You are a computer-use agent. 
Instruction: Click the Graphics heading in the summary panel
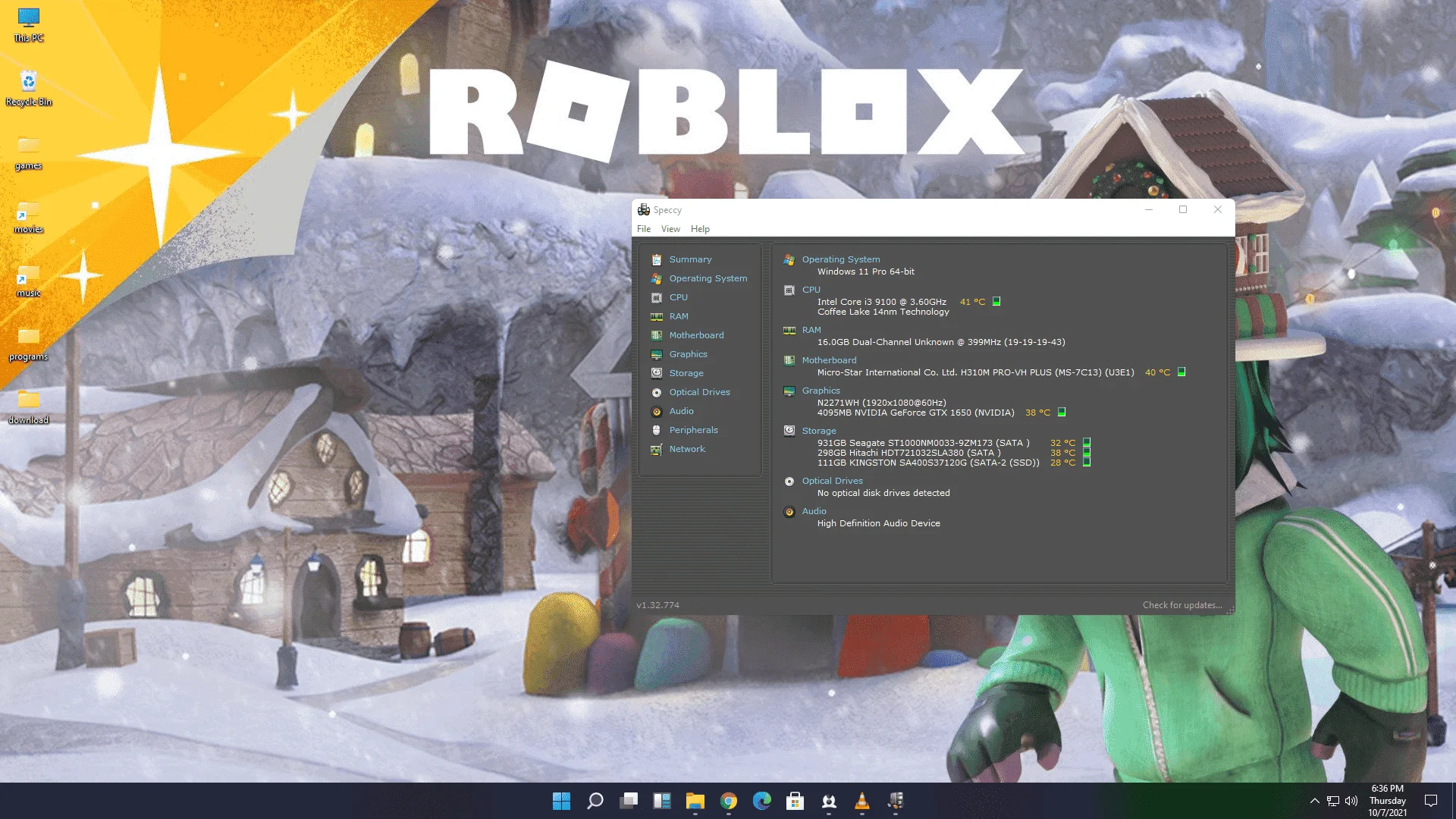[x=821, y=391]
